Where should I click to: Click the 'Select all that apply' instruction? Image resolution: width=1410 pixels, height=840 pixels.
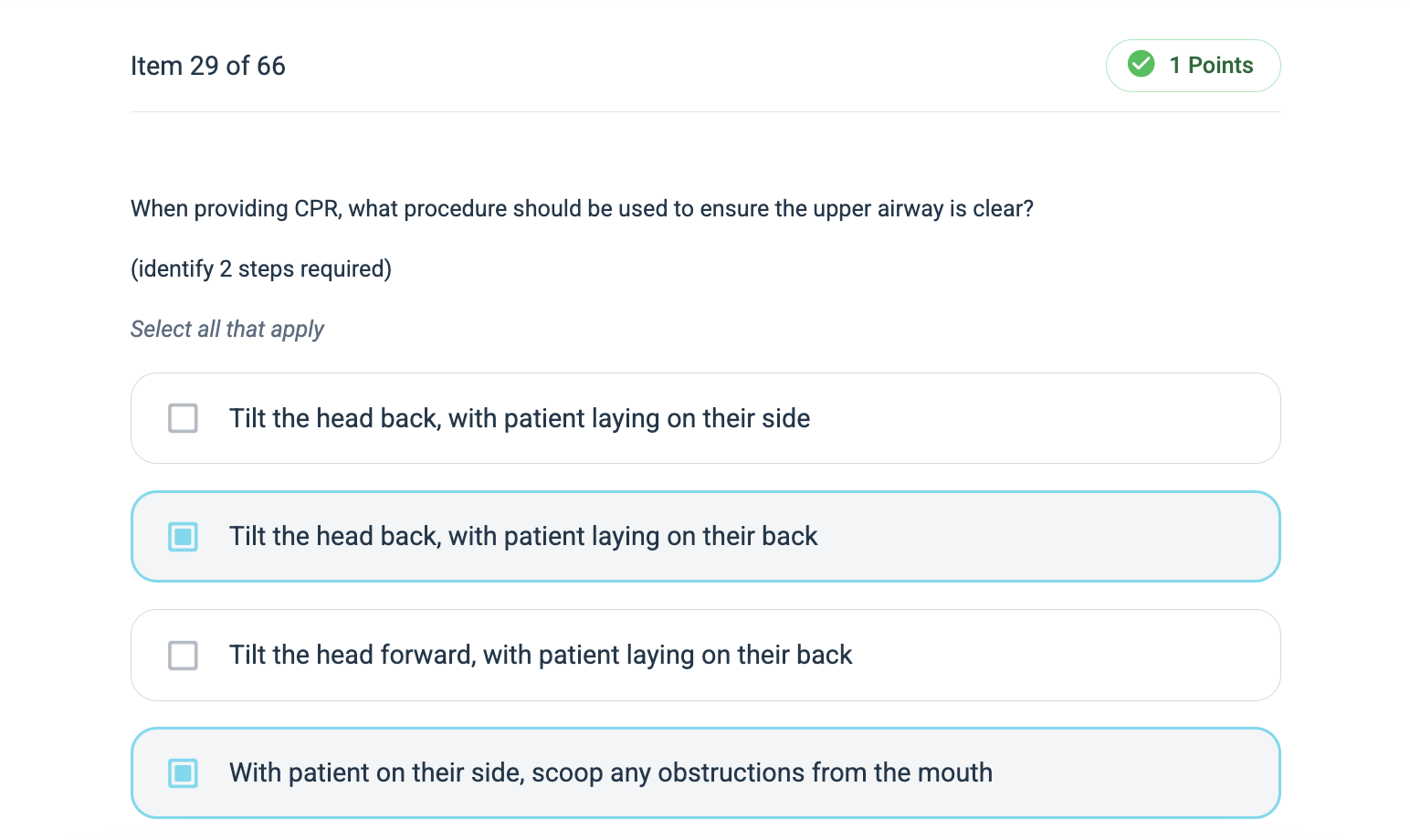click(x=226, y=329)
